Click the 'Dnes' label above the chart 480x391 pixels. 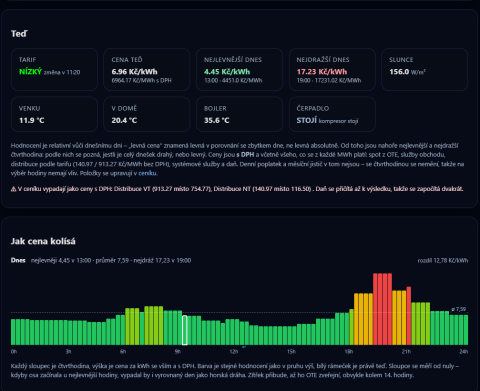(x=18, y=260)
